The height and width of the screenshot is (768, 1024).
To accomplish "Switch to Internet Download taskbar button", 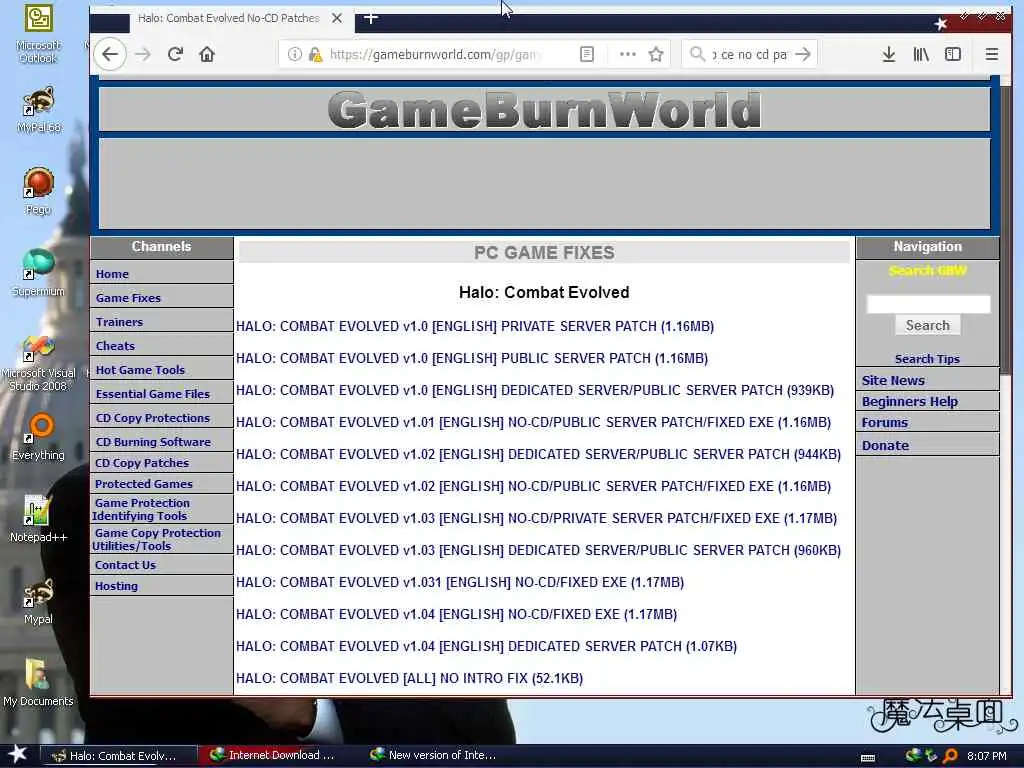I will click(x=273, y=755).
